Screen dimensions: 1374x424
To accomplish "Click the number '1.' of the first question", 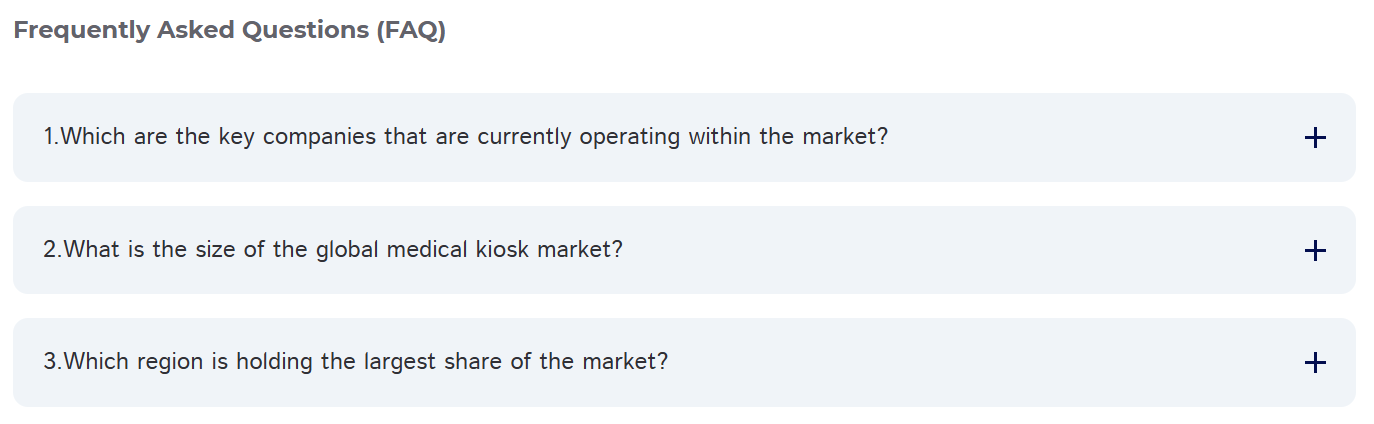I will tap(51, 136).
